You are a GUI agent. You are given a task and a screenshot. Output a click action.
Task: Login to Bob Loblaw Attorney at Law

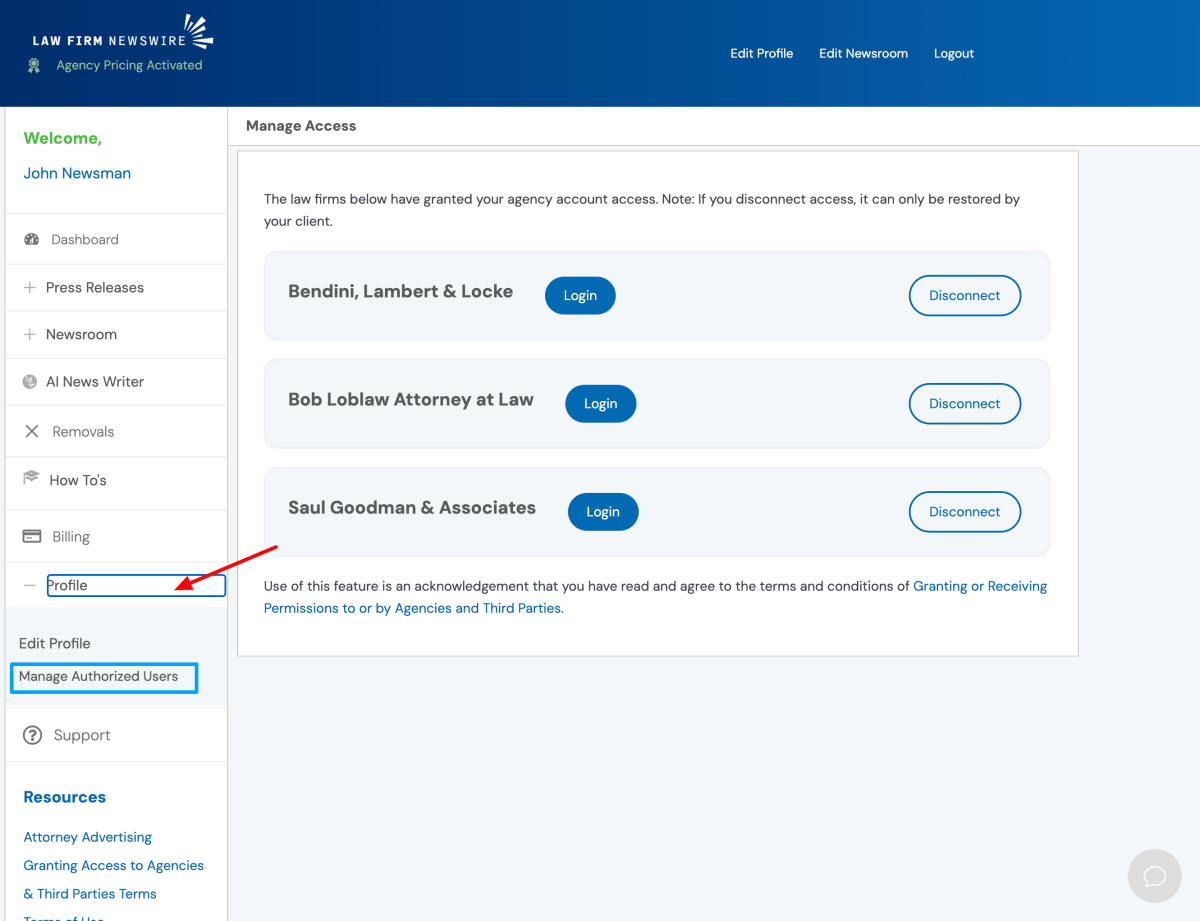pyautogui.click(x=600, y=404)
